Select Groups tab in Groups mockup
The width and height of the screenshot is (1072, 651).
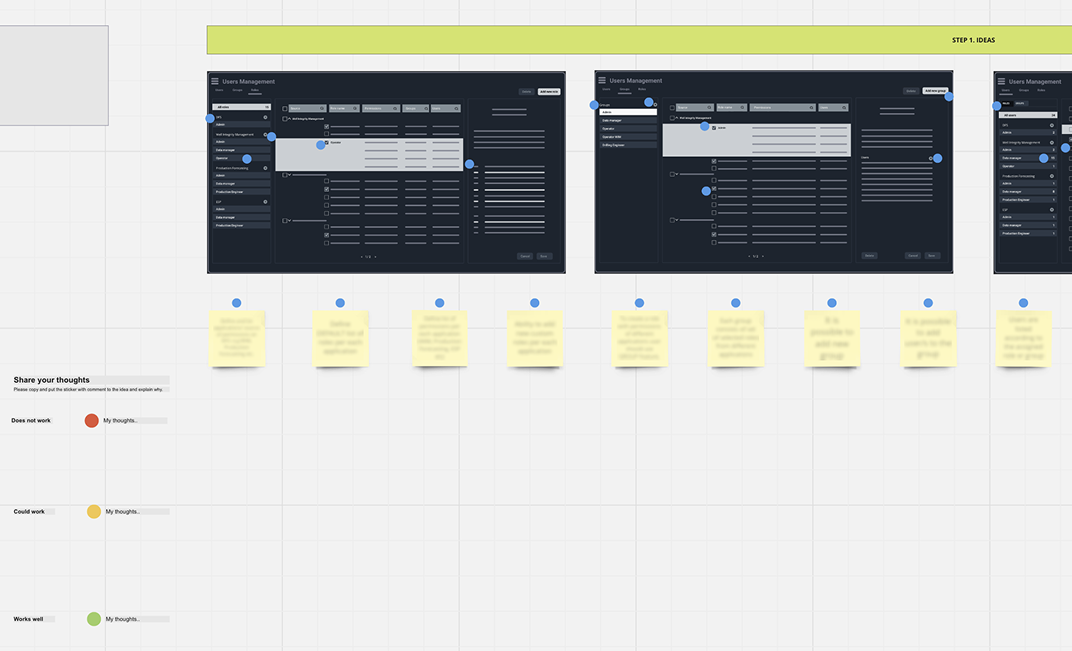coord(624,89)
